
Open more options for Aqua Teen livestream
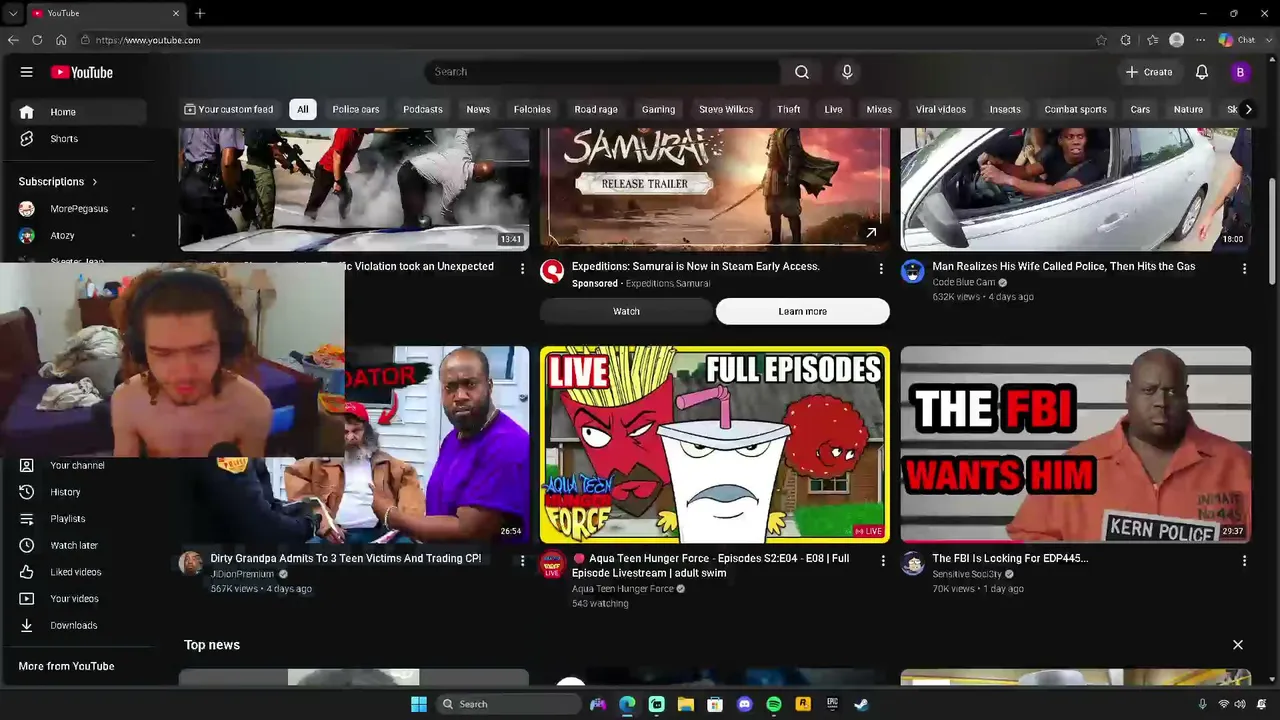click(883, 561)
